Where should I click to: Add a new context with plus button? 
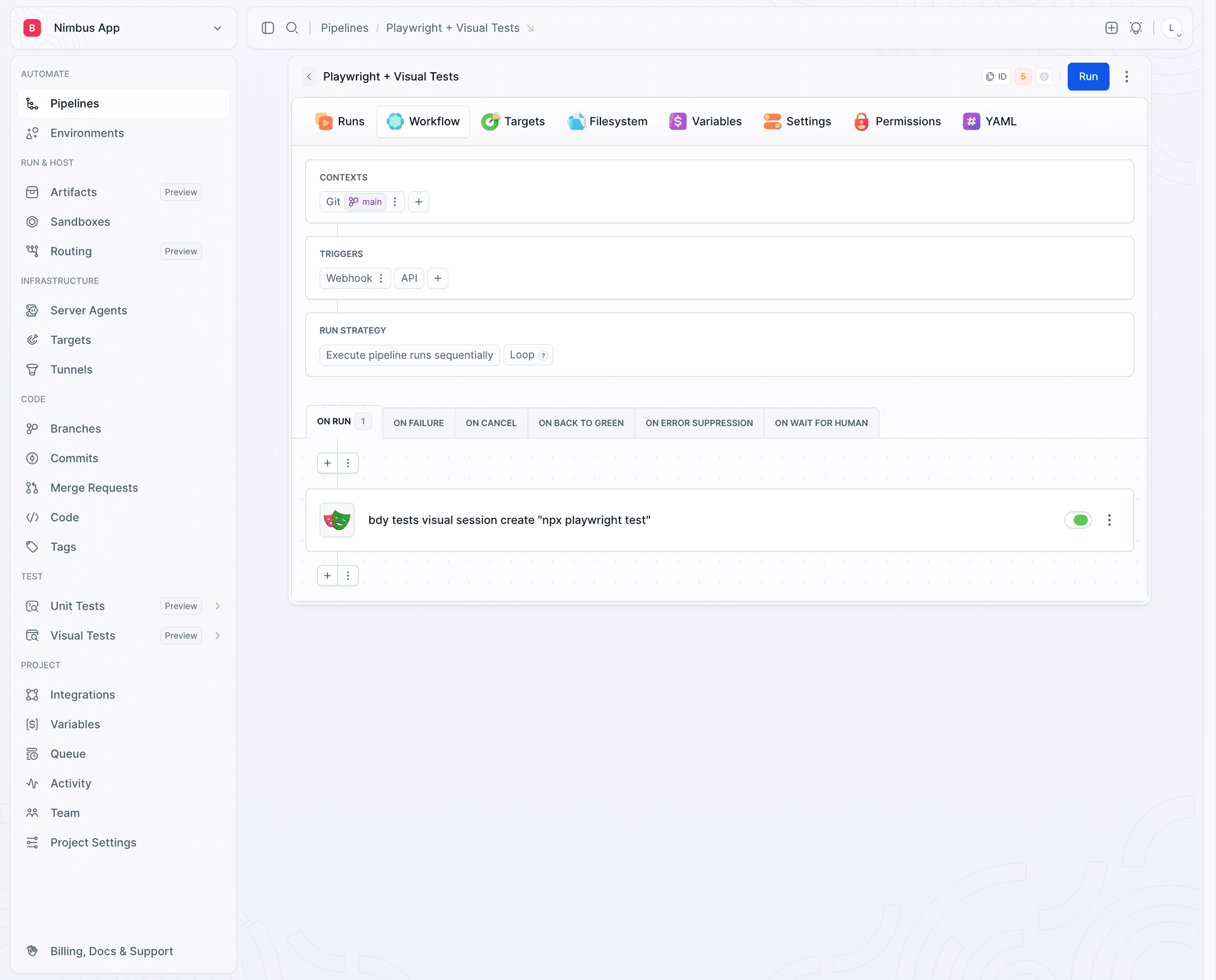419,202
